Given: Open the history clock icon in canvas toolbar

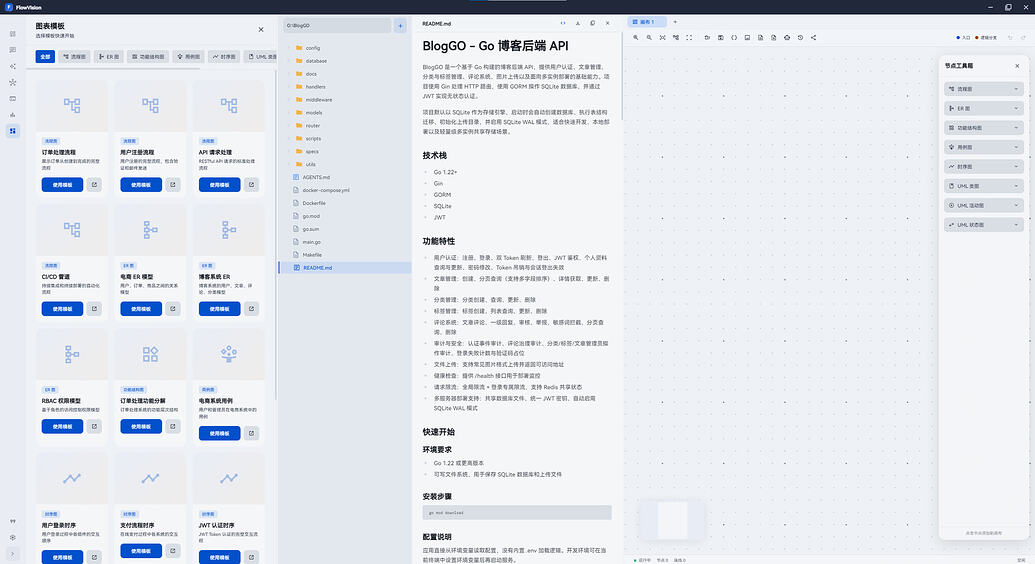Looking at the screenshot, I should click(x=800, y=38).
